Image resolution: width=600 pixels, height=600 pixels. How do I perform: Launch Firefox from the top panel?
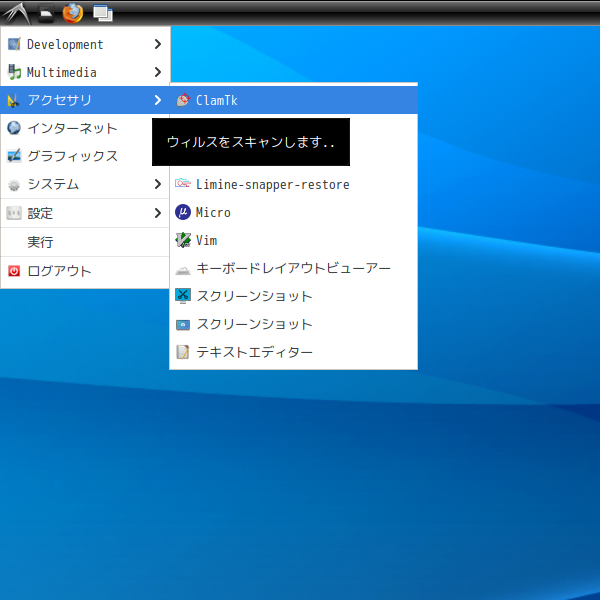73,13
